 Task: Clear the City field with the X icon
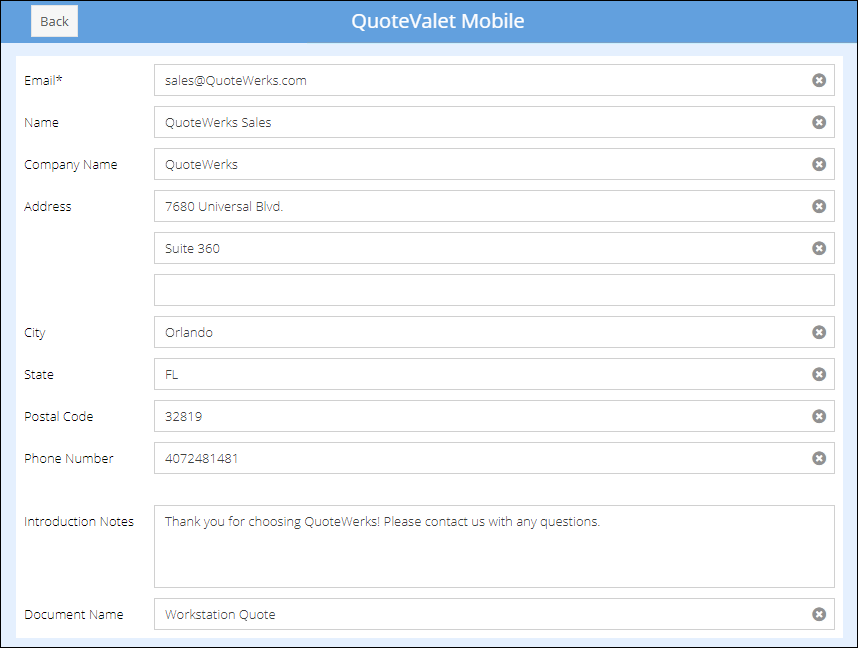(x=819, y=332)
